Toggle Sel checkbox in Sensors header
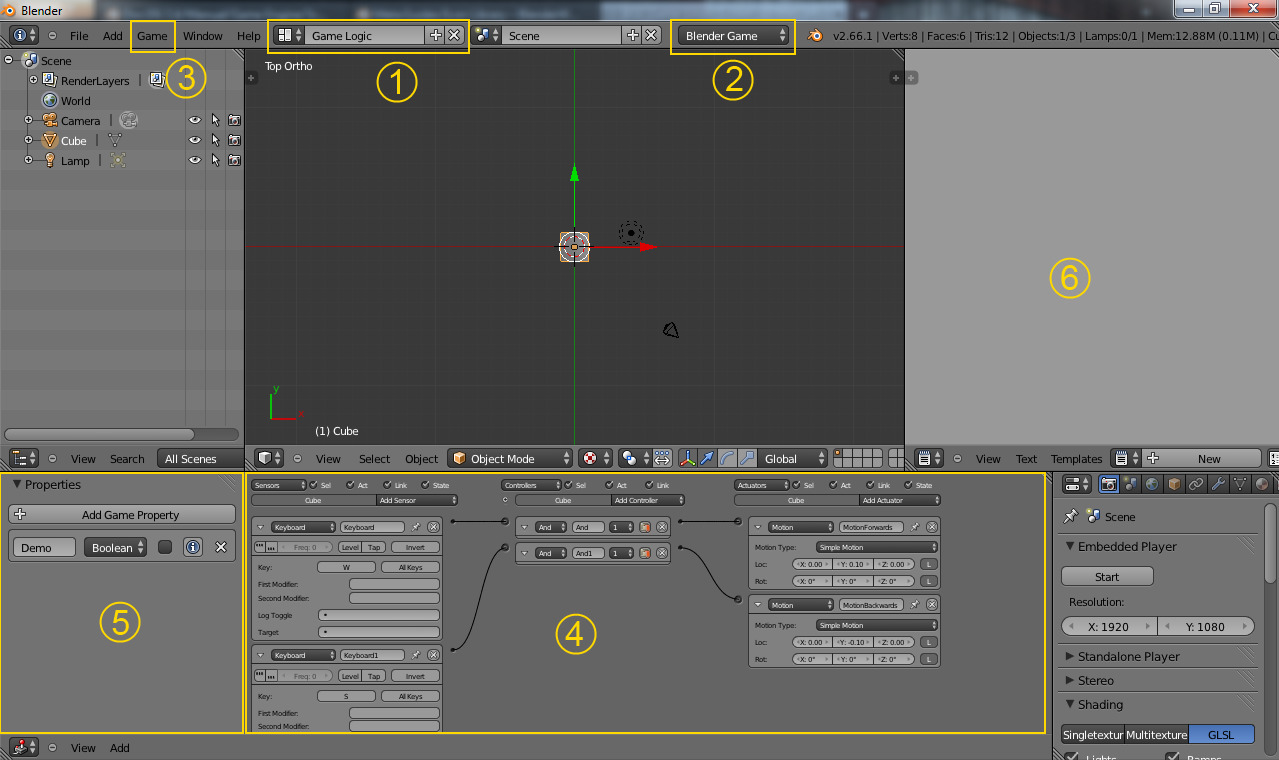The height and width of the screenshot is (760, 1279). point(314,485)
